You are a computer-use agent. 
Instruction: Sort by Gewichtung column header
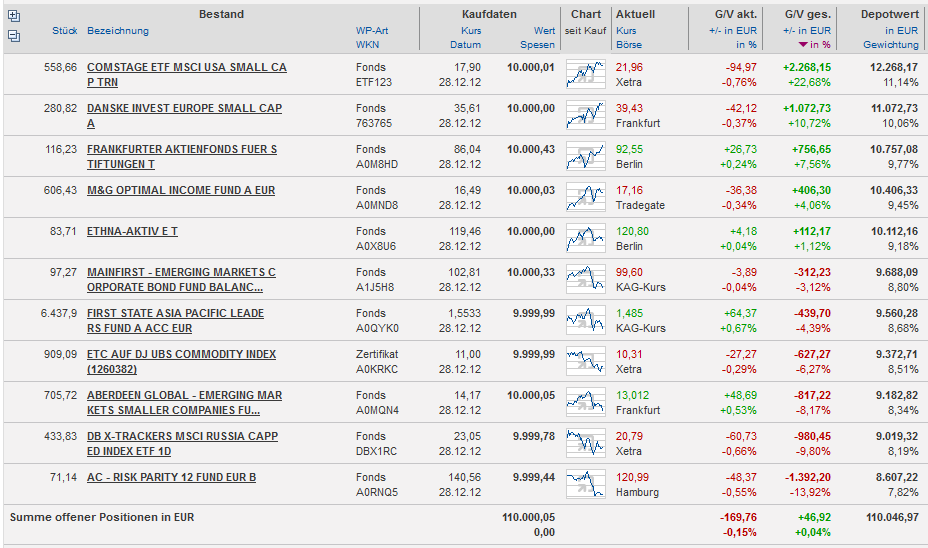click(x=890, y=45)
